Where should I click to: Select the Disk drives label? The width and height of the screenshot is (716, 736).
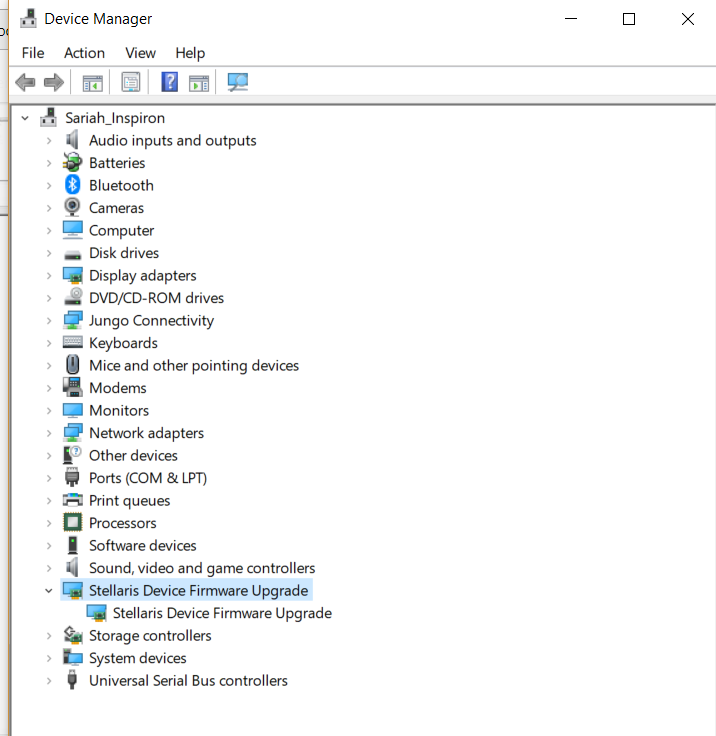(124, 253)
